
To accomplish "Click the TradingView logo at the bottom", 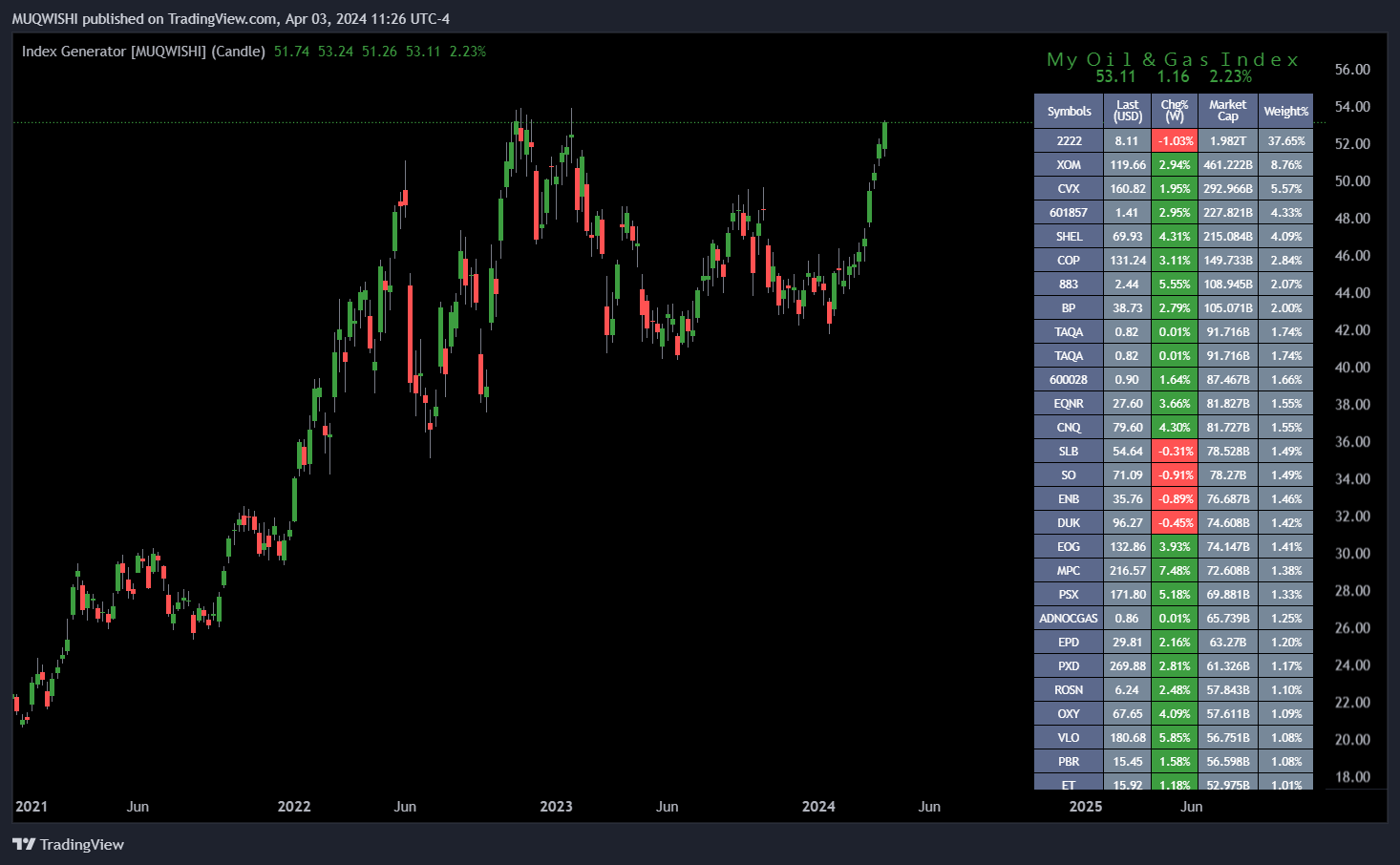I will [x=68, y=844].
